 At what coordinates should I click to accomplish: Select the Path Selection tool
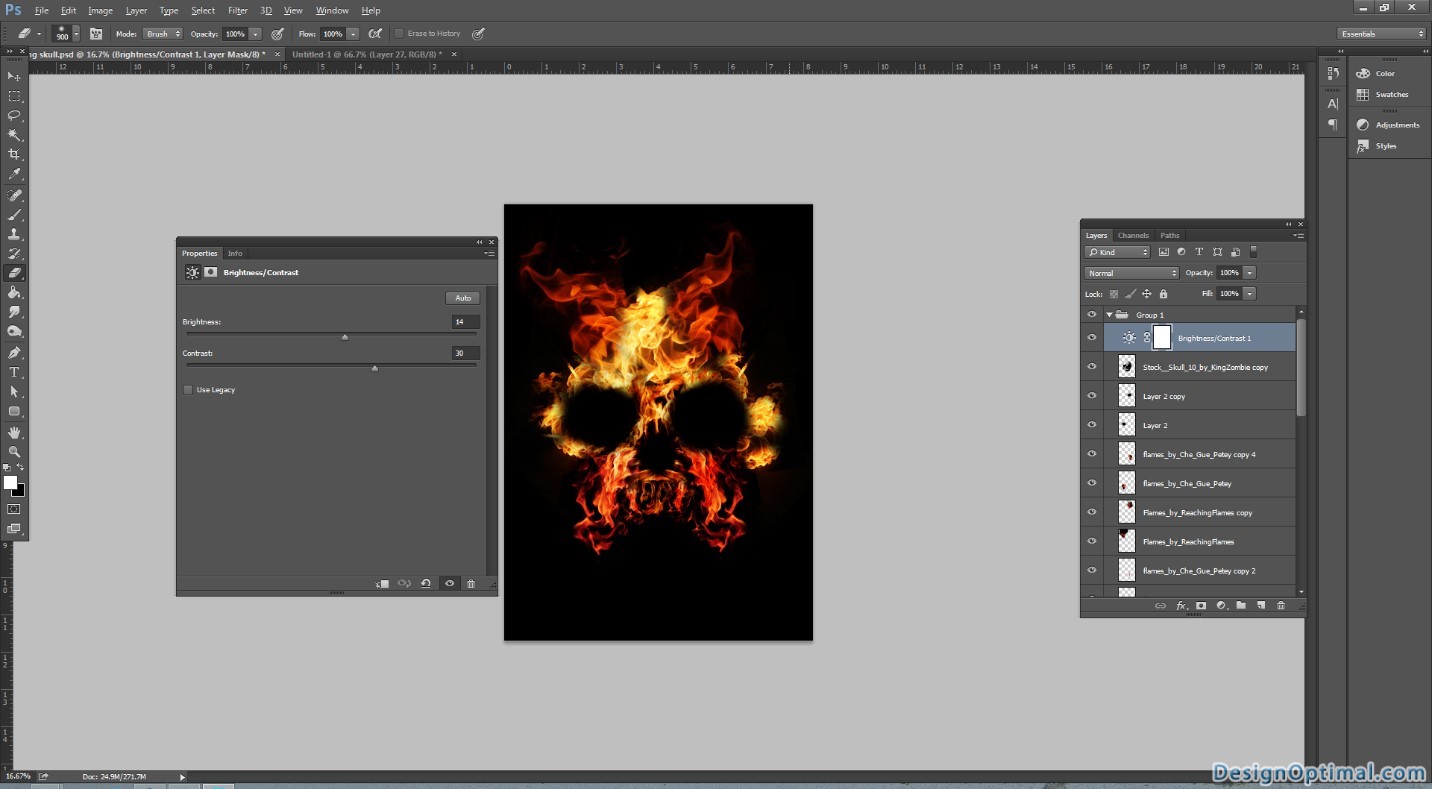pyautogui.click(x=14, y=392)
